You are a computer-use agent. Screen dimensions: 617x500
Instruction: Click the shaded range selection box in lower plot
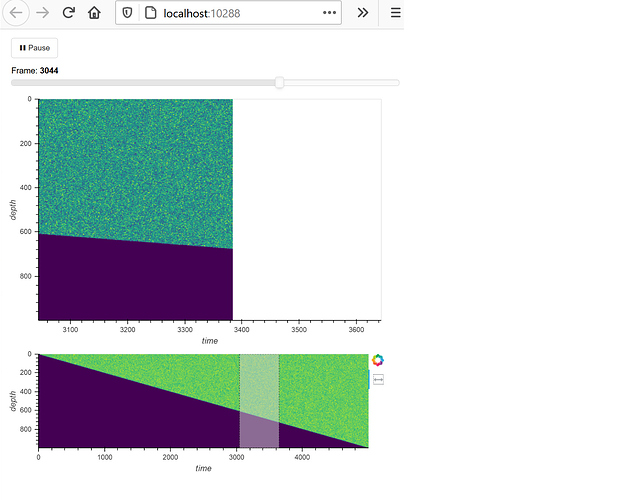click(x=259, y=400)
